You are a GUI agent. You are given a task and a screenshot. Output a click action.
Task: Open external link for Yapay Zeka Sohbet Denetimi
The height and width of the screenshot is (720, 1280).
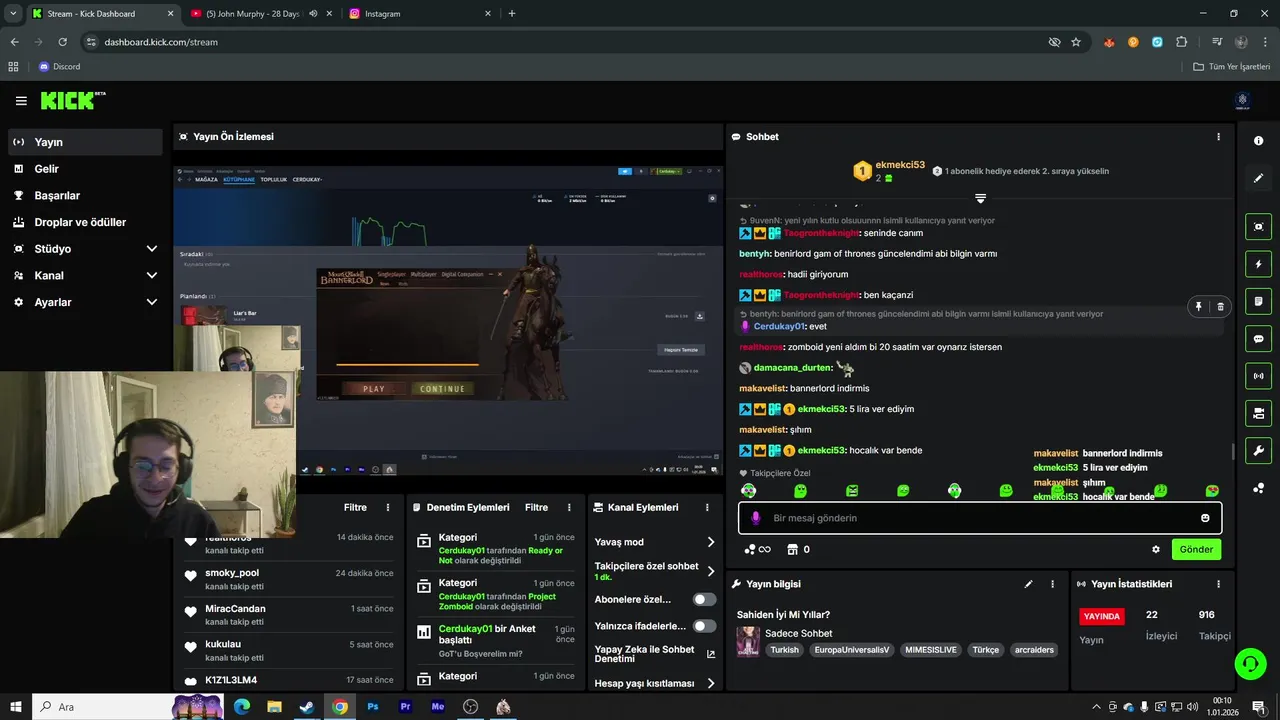pos(711,654)
